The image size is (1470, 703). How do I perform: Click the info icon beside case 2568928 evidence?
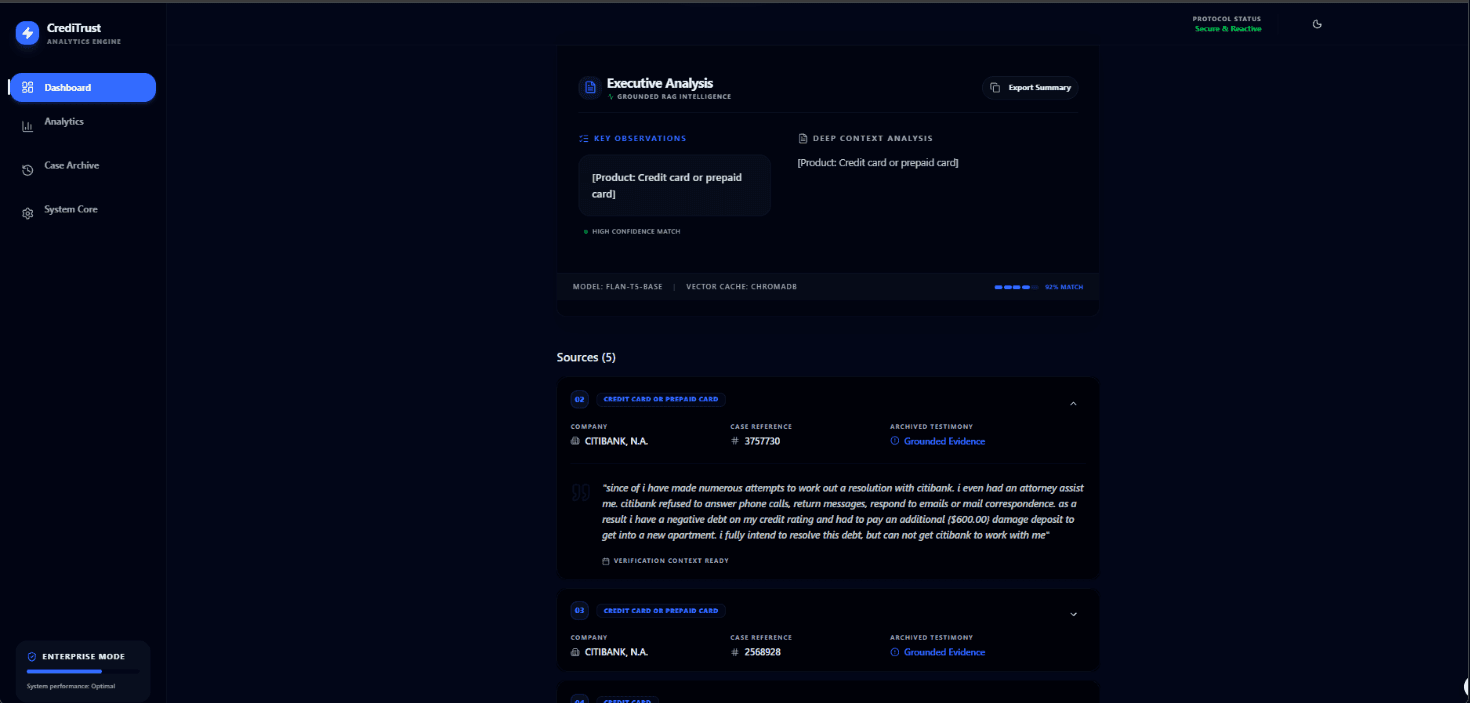pyautogui.click(x=895, y=652)
